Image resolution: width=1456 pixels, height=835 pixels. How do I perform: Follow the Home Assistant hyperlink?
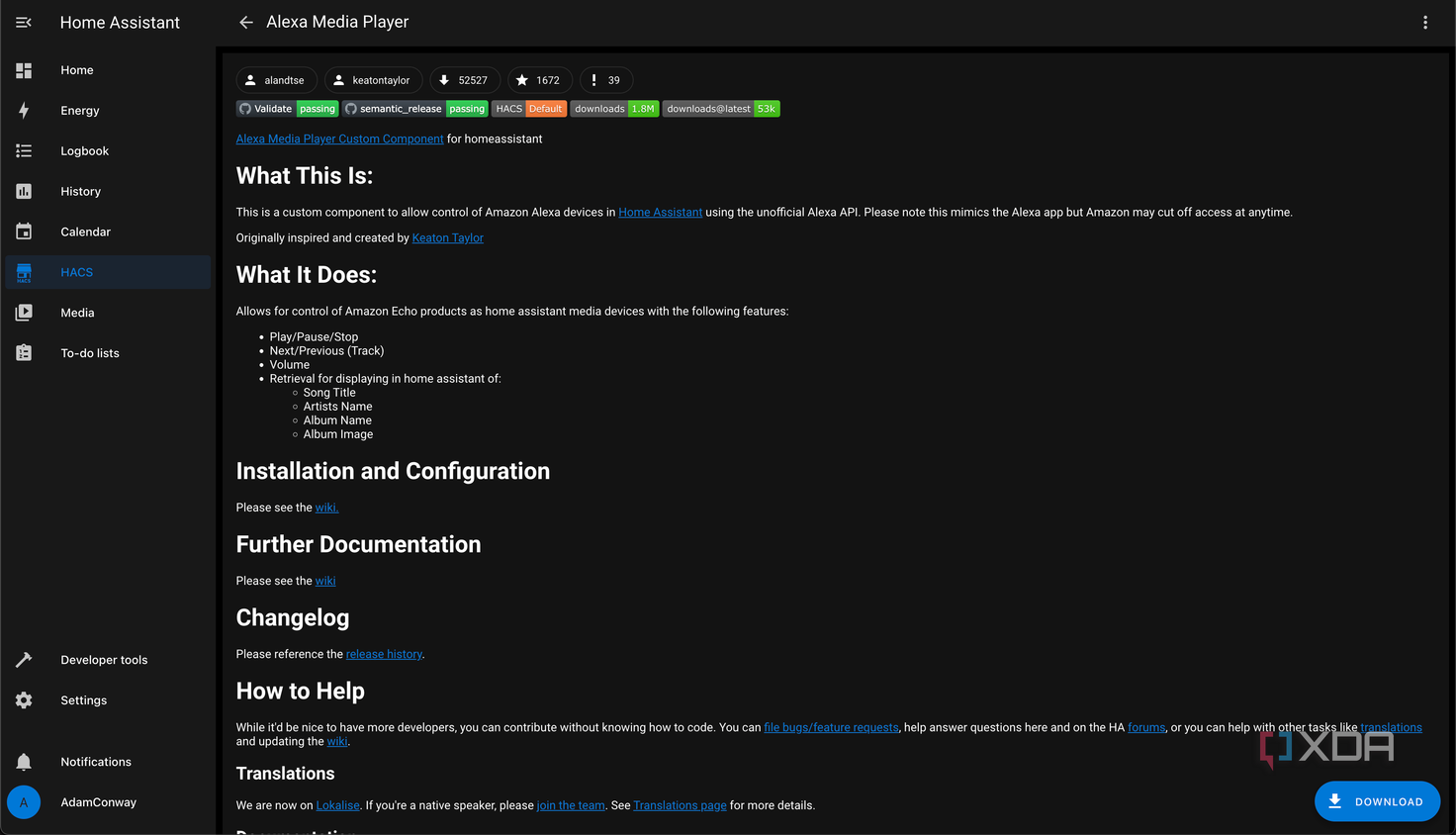660,213
